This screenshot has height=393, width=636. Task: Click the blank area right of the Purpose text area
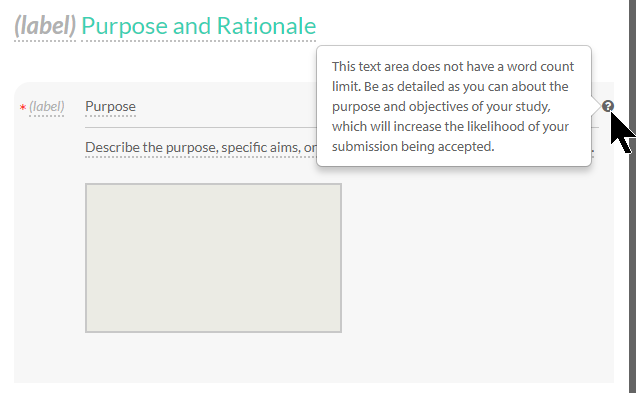click(x=477, y=258)
